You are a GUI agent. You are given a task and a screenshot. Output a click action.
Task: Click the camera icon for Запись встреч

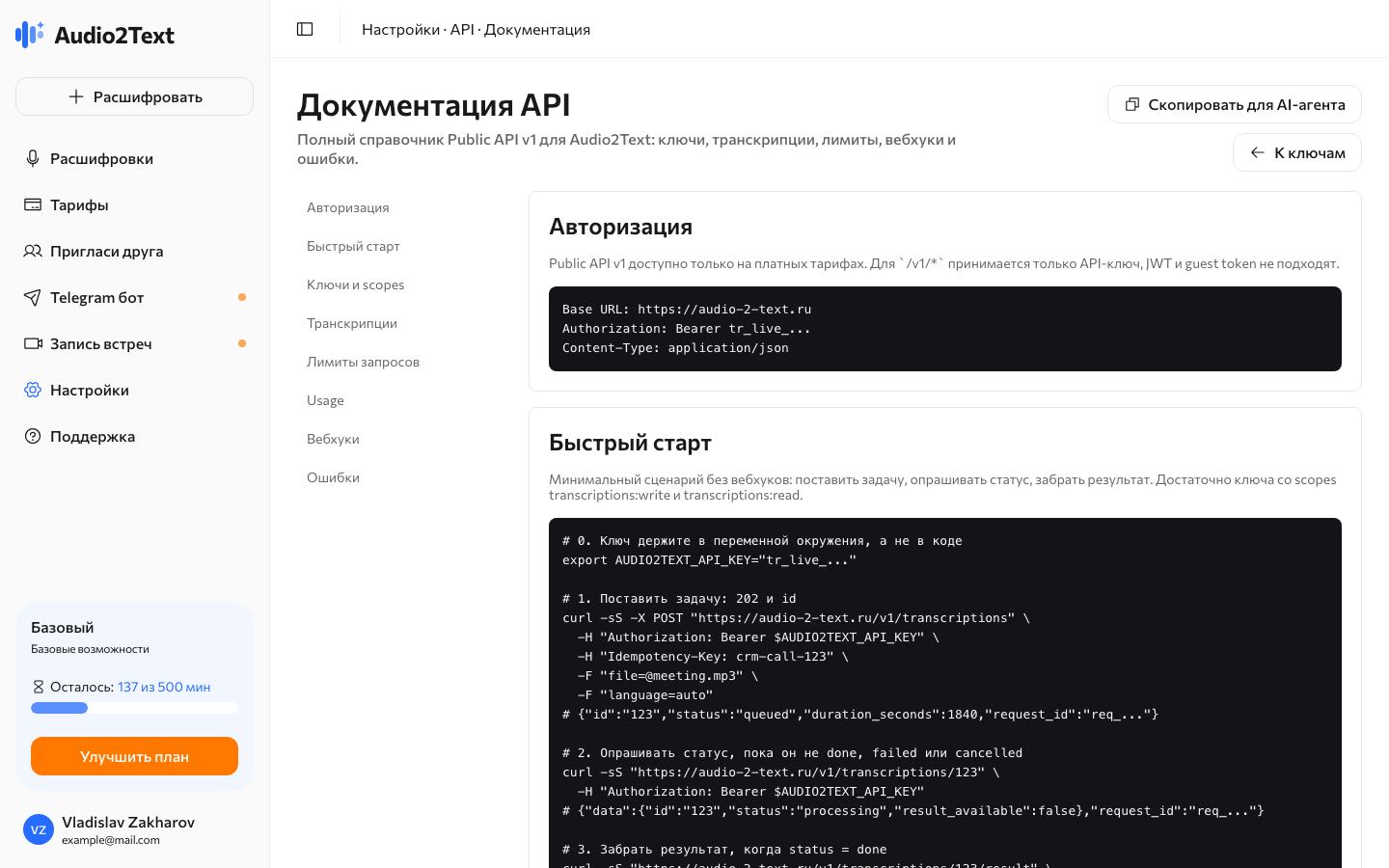pyautogui.click(x=33, y=343)
